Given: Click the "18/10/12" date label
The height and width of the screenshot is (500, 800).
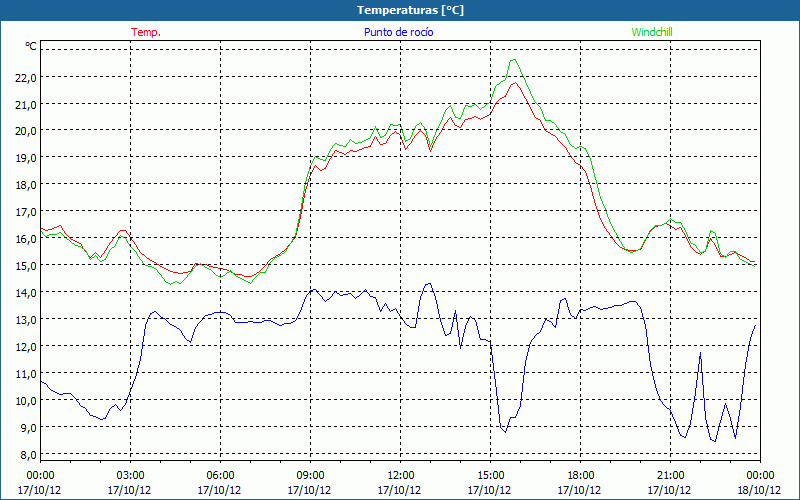Looking at the screenshot, I should (x=759, y=490).
